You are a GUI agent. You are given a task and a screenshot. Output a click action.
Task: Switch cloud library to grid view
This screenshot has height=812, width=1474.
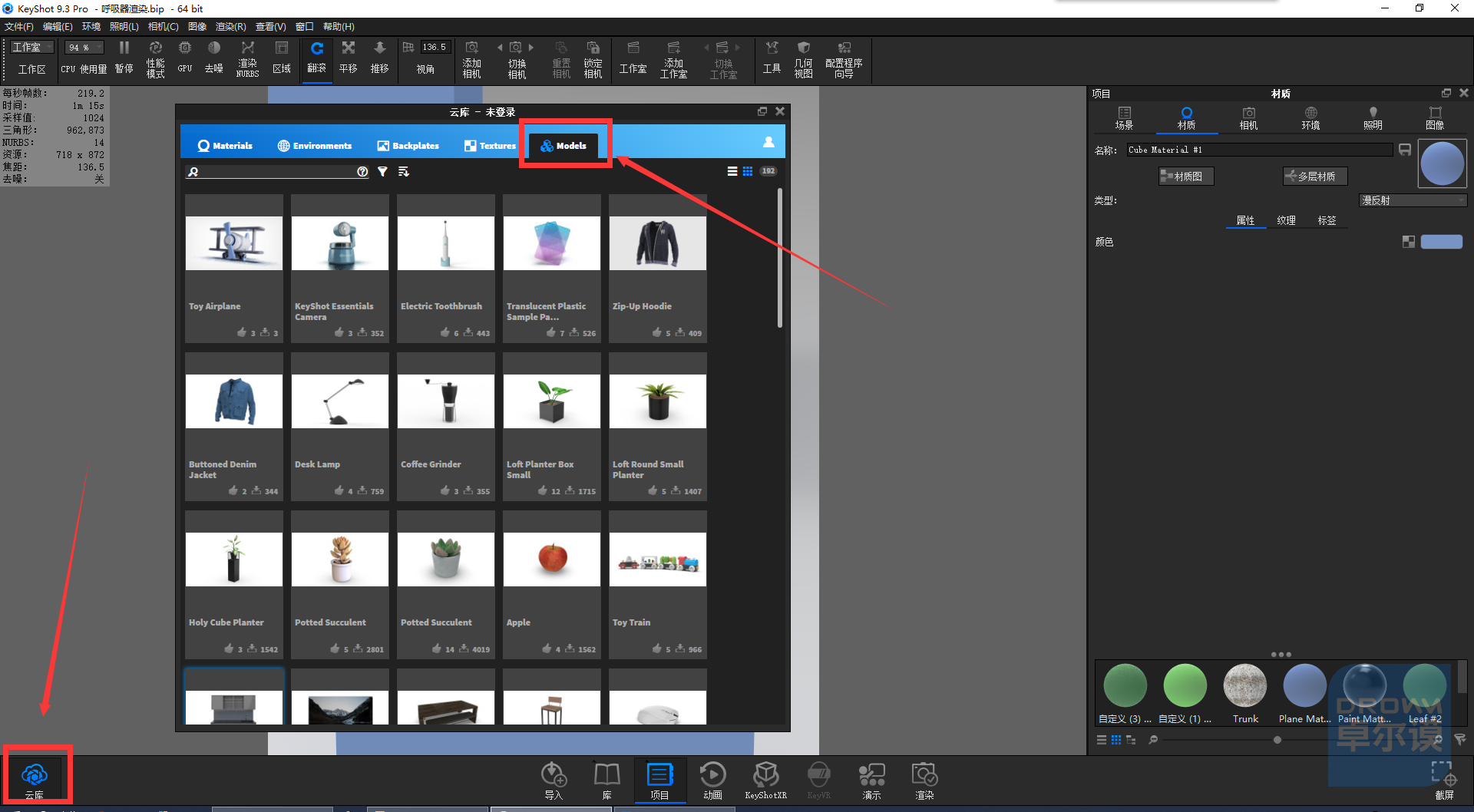pos(748,171)
